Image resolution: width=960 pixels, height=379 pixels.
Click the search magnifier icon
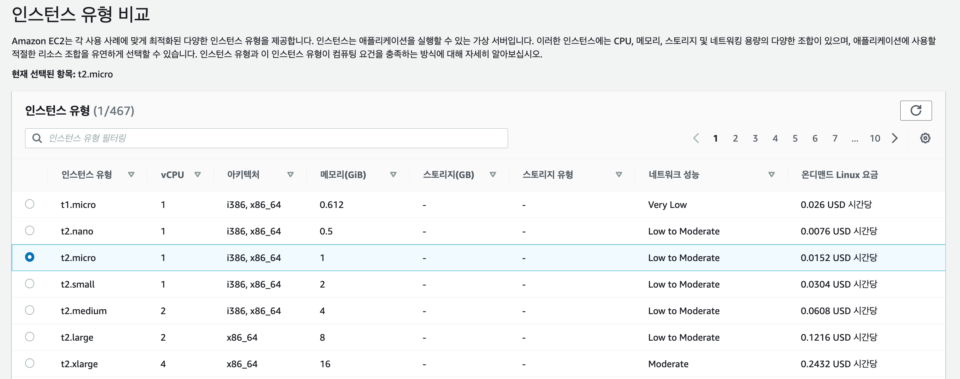click(x=37, y=138)
